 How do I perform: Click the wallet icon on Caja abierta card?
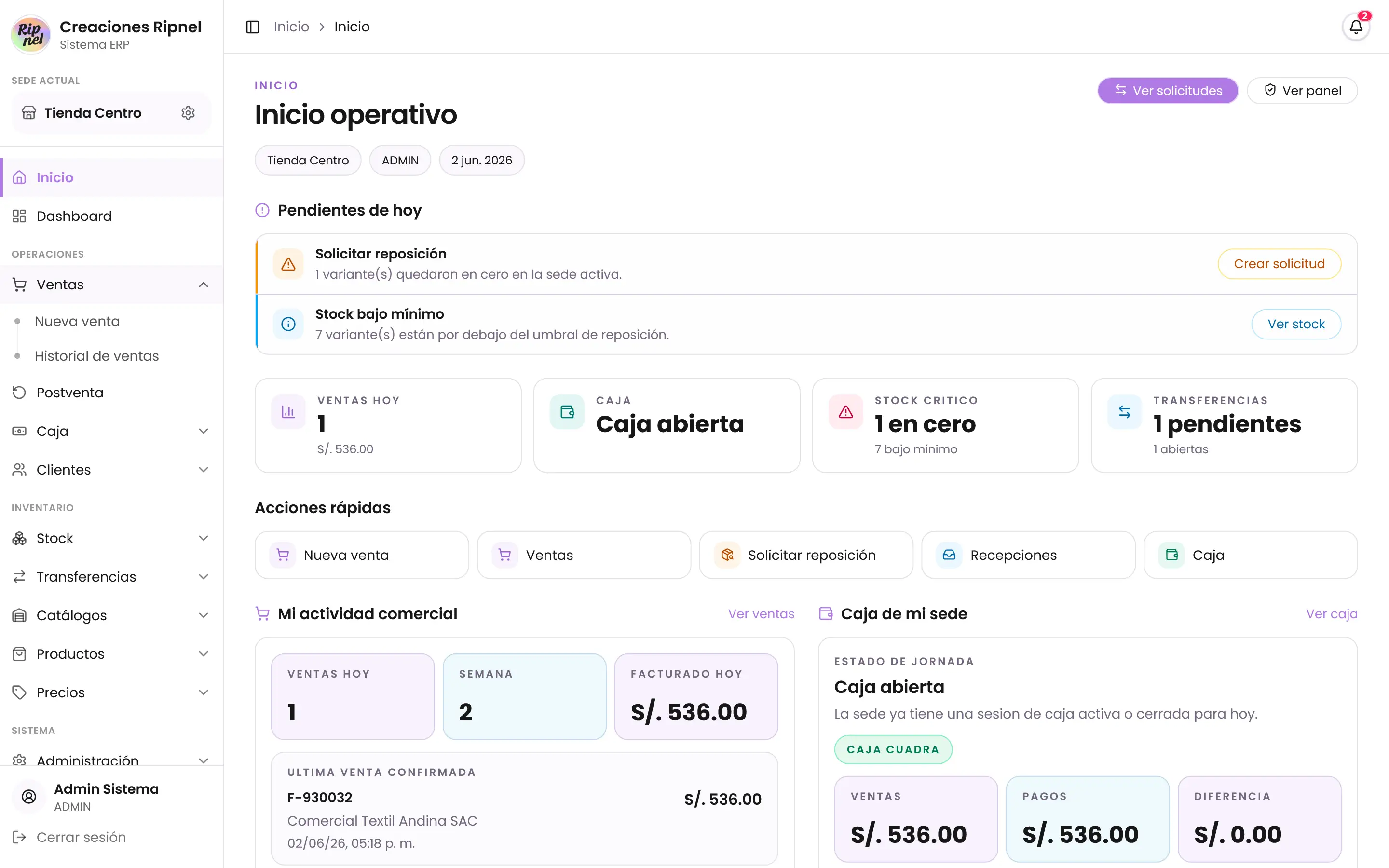click(x=567, y=412)
